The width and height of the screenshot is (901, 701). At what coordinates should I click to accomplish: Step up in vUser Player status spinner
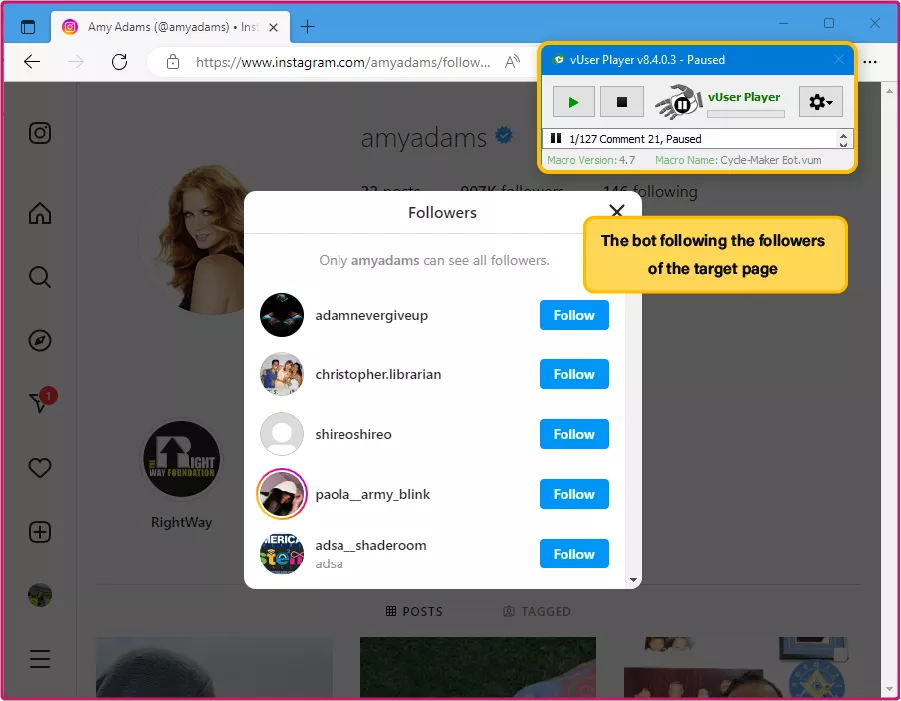[843, 136]
